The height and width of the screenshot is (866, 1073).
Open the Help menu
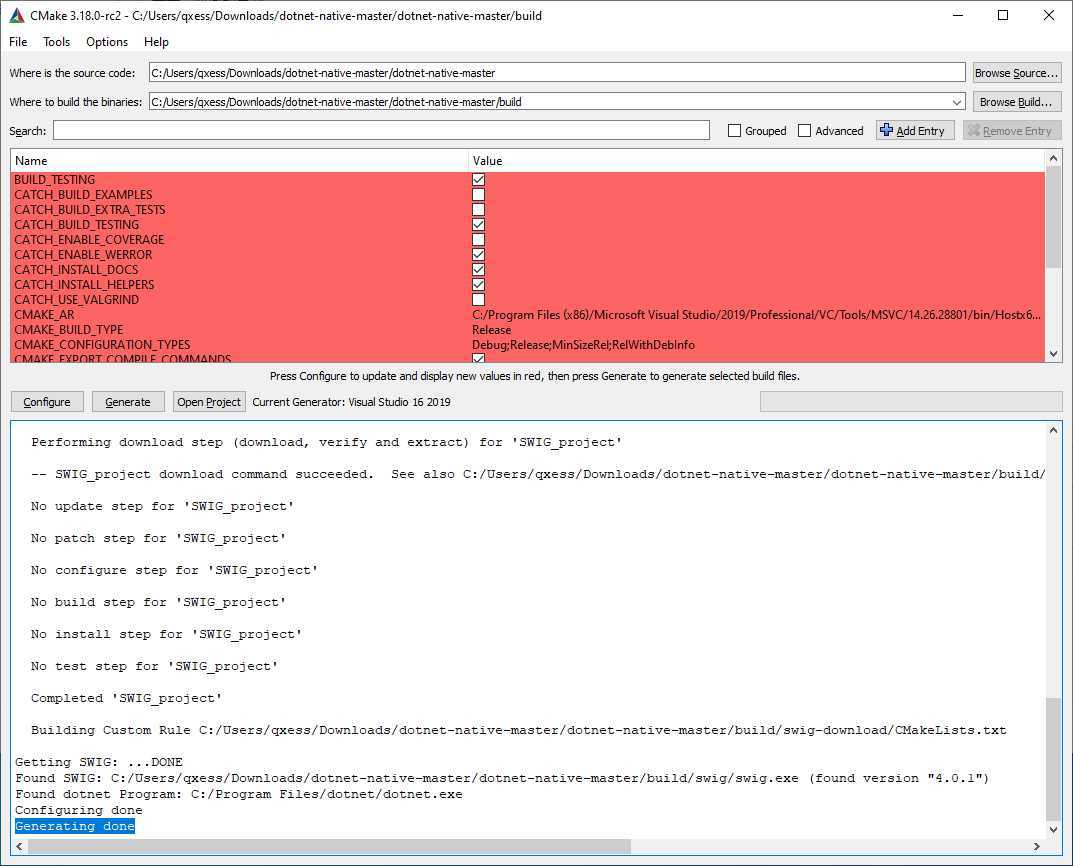tap(156, 42)
